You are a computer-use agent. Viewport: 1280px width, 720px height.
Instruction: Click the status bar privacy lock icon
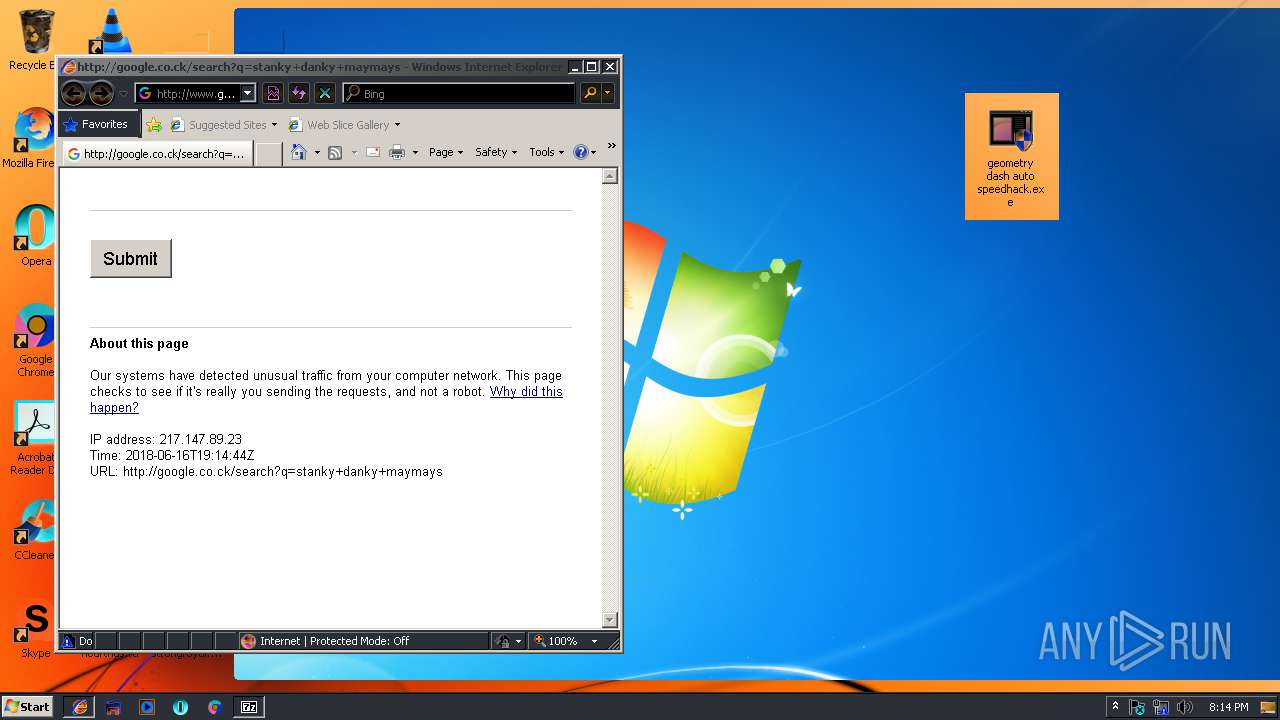[503, 641]
